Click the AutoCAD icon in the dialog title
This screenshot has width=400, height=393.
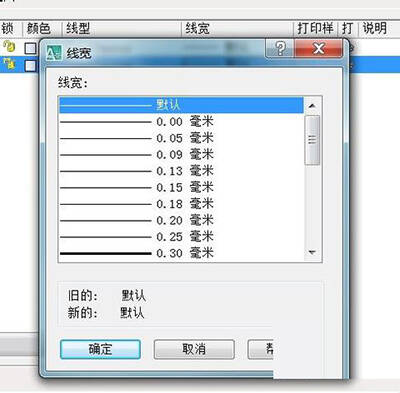tap(54, 53)
